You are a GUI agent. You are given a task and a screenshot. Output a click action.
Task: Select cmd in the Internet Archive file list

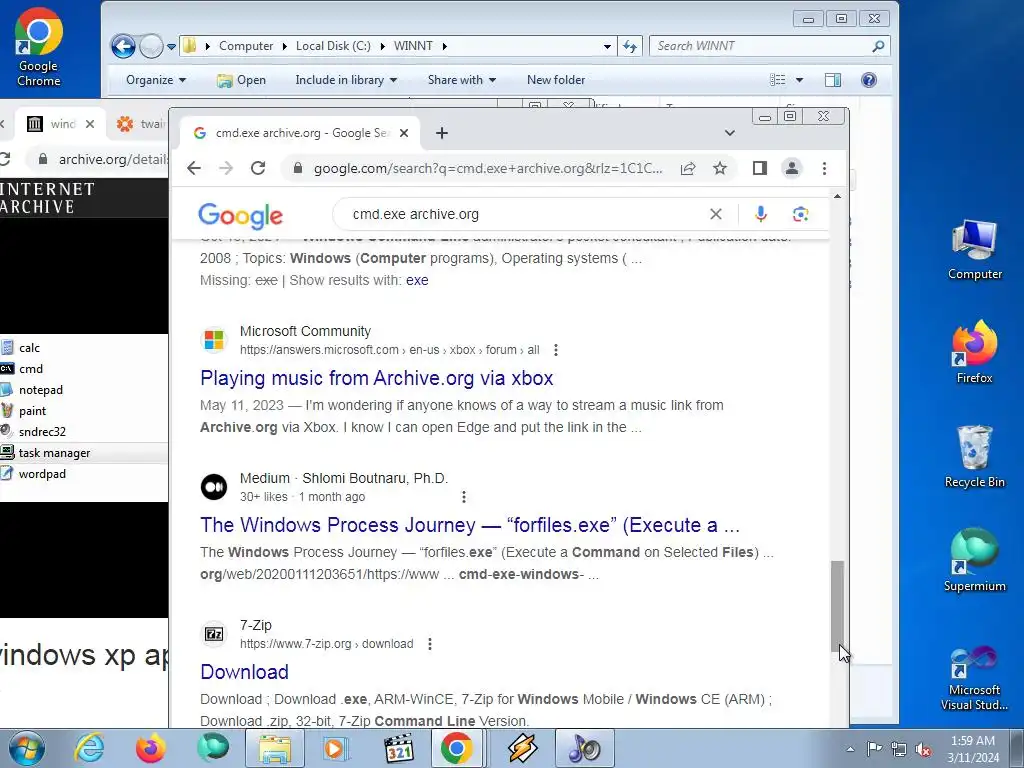pyautogui.click(x=31, y=369)
